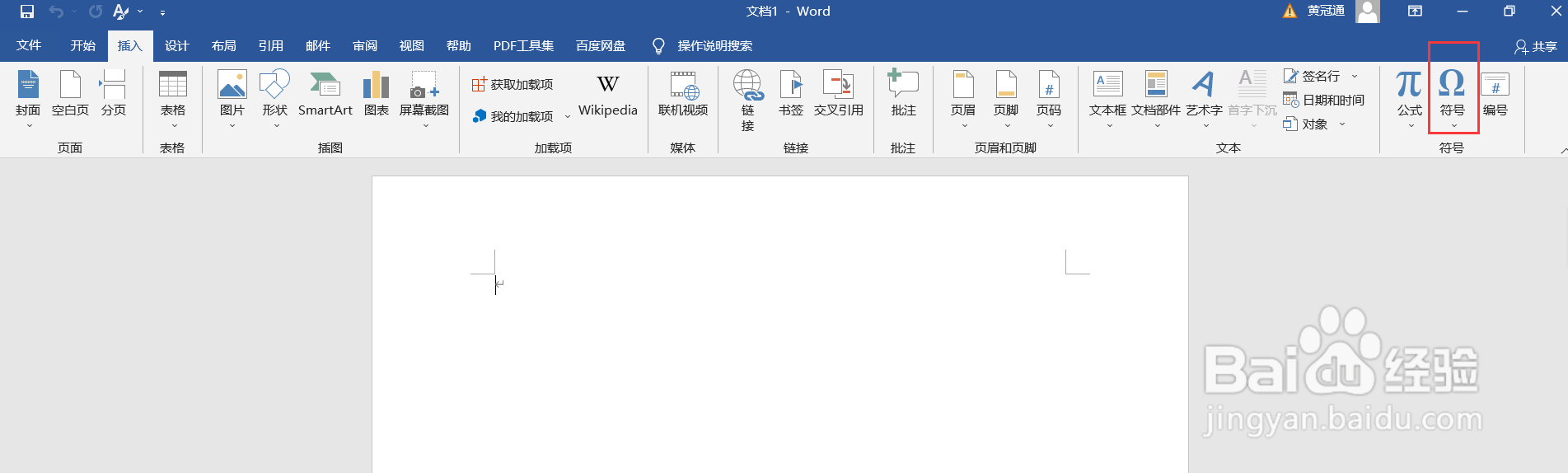Click inside the blank document page

pyautogui.click(x=779, y=324)
